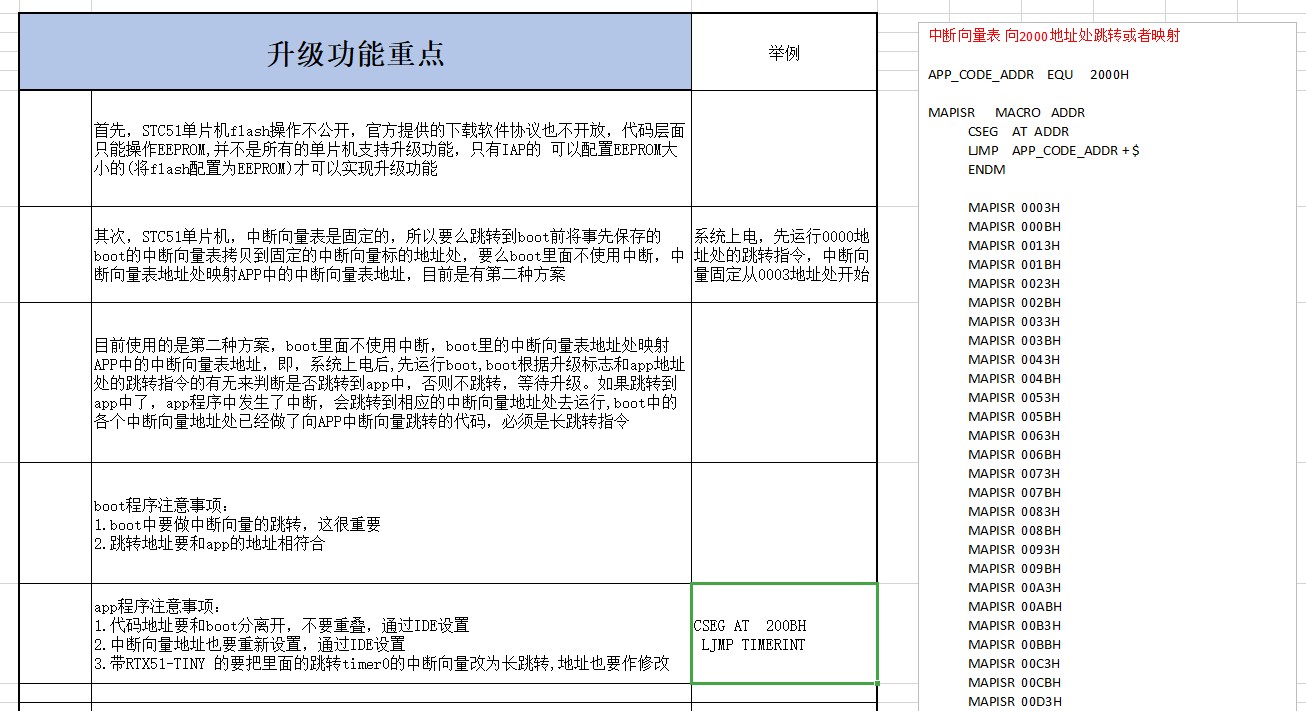Click the MAPISR 0053H line
The height and width of the screenshot is (711, 1306).
[x=1014, y=397]
